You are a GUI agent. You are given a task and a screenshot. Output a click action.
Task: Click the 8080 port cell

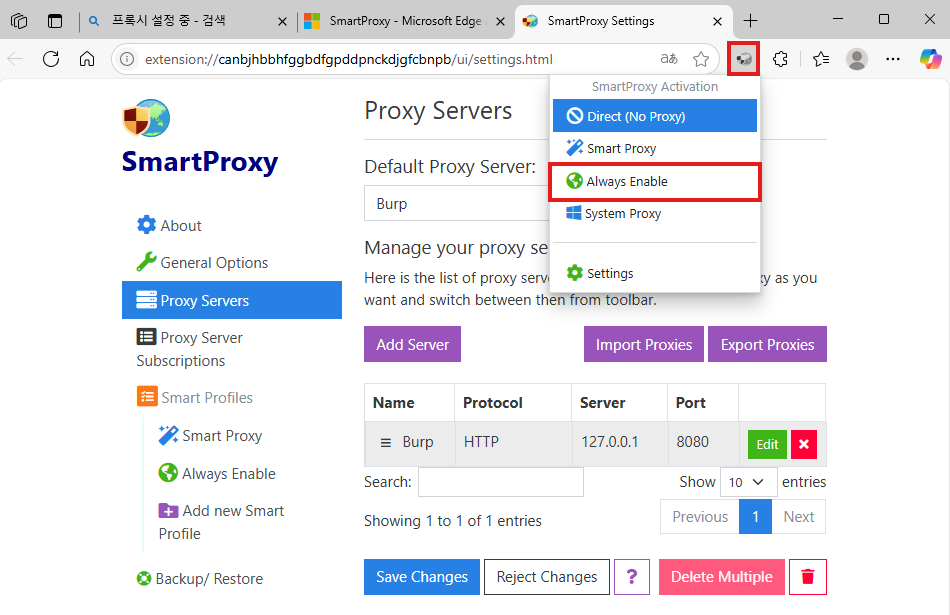(x=703, y=443)
